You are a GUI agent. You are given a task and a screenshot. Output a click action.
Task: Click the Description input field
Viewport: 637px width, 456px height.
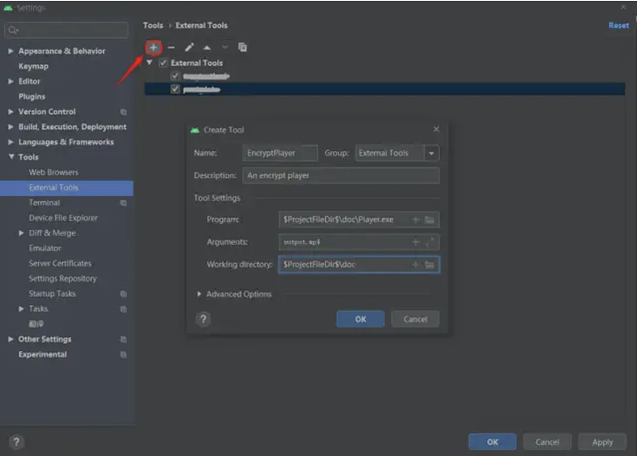pyautogui.click(x=341, y=176)
